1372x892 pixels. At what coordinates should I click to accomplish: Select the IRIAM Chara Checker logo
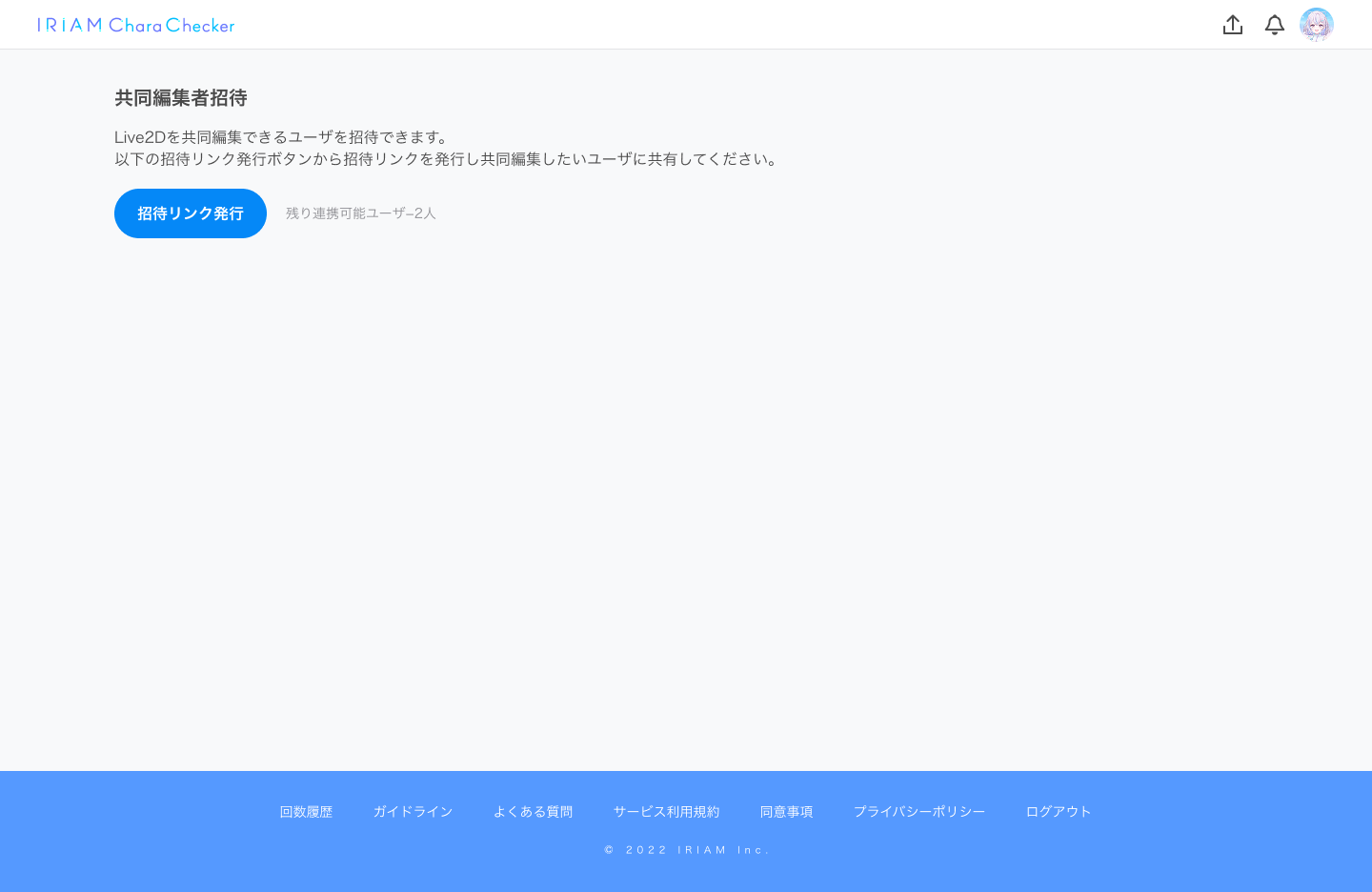[x=135, y=25]
